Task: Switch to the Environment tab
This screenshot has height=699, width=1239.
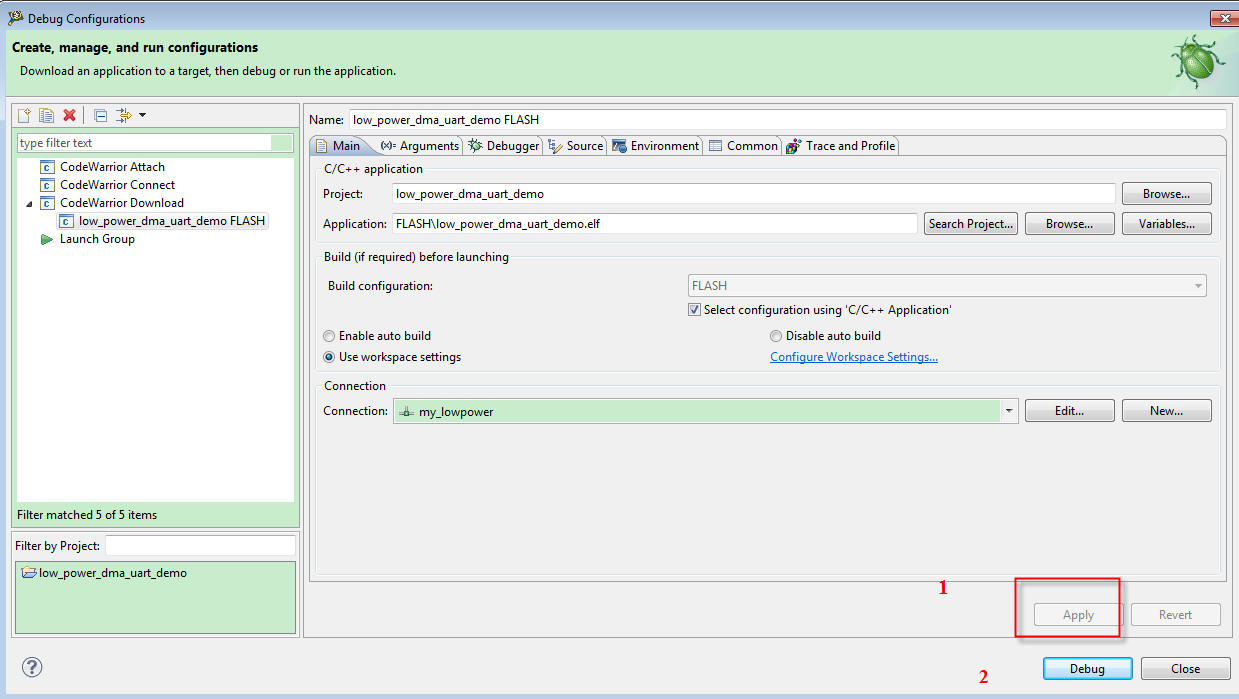Action: (656, 146)
